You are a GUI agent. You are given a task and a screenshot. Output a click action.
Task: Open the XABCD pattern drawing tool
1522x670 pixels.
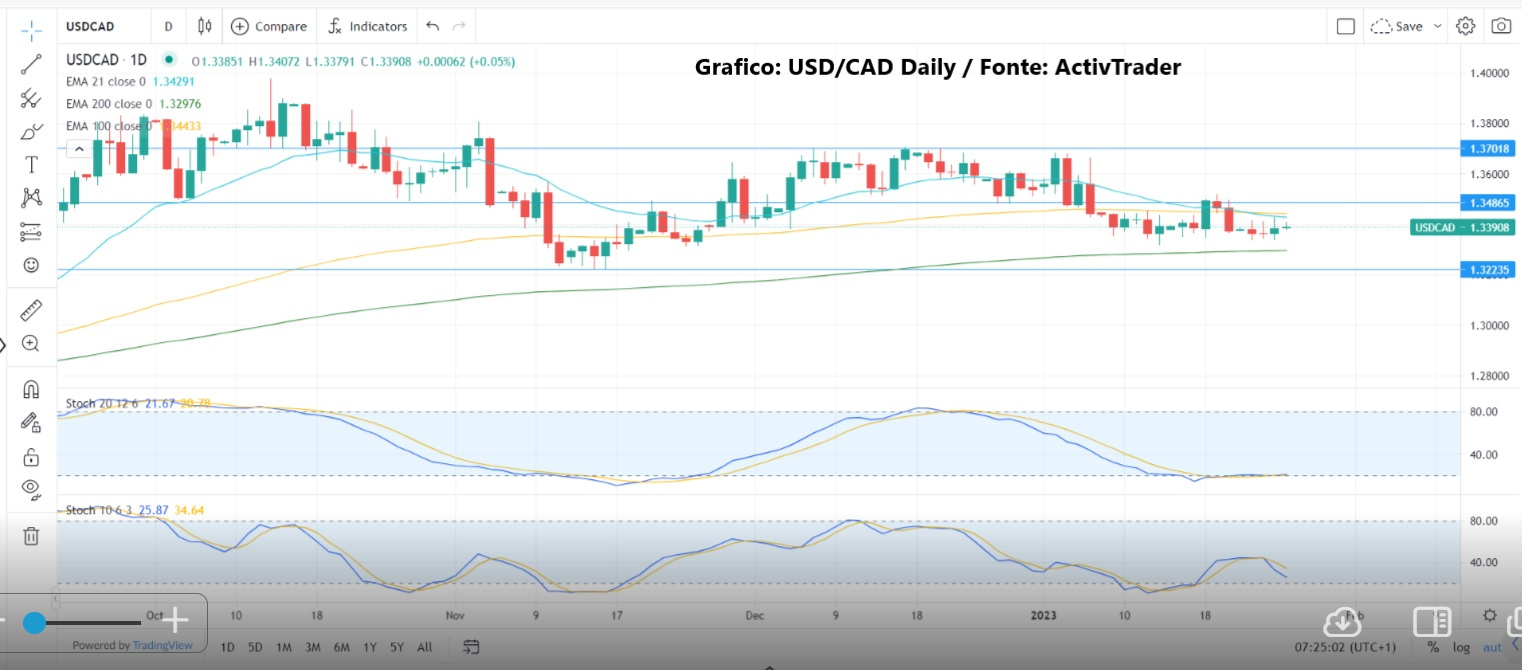point(30,197)
